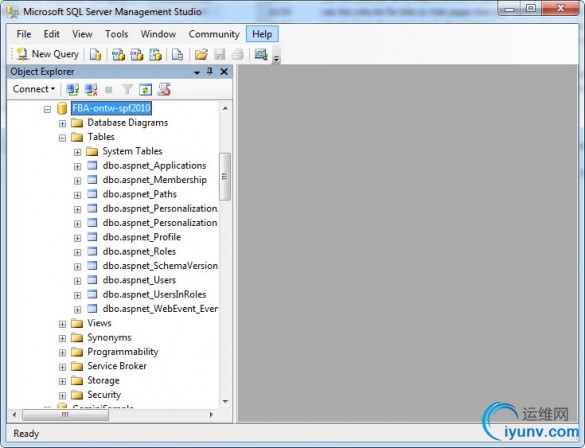Select dbo.aspnet_Paths table
The height and width of the screenshot is (448, 585).
[x=140, y=194]
